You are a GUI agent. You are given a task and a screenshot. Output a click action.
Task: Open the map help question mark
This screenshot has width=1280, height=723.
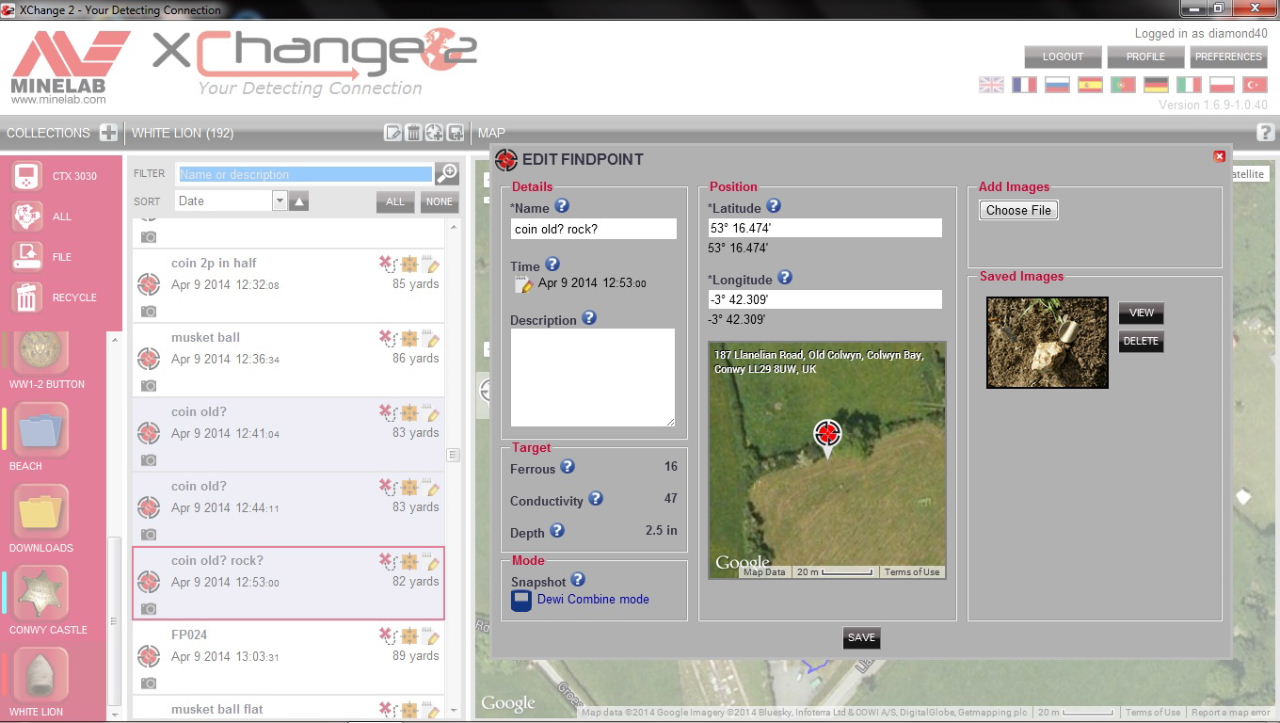coord(1265,132)
